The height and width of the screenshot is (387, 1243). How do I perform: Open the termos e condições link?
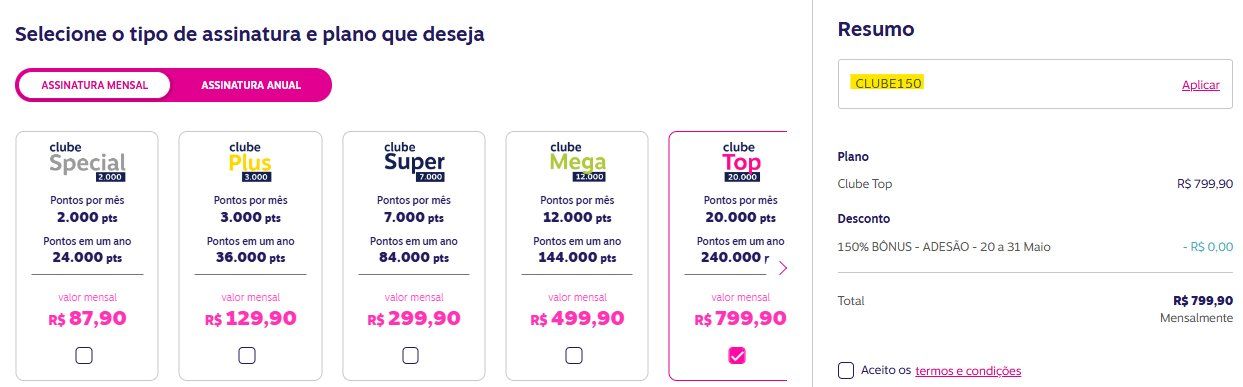(968, 371)
